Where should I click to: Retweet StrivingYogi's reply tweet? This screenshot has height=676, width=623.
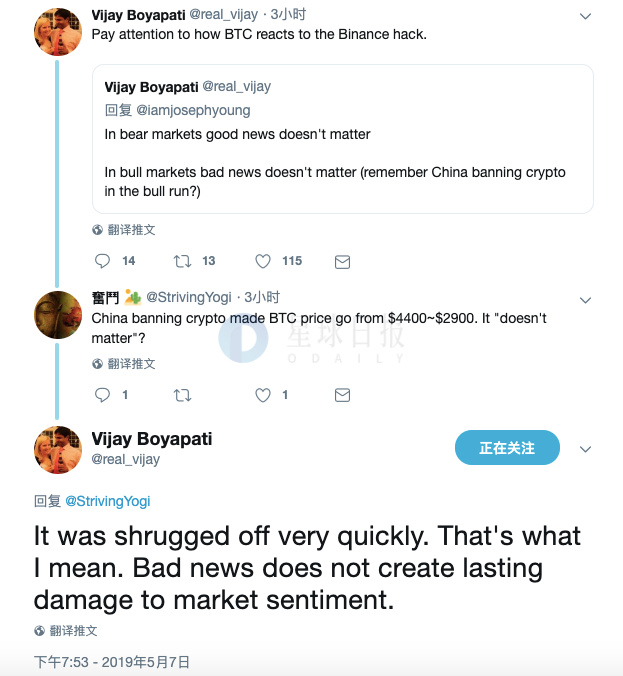click(x=182, y=395)
